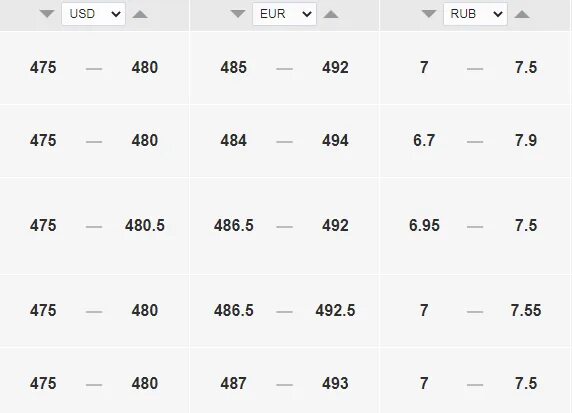The width and height of the screenshot is (572, 413).
Task: Select the 493 EUR sell rate
Action: click(x=335, y=383)
